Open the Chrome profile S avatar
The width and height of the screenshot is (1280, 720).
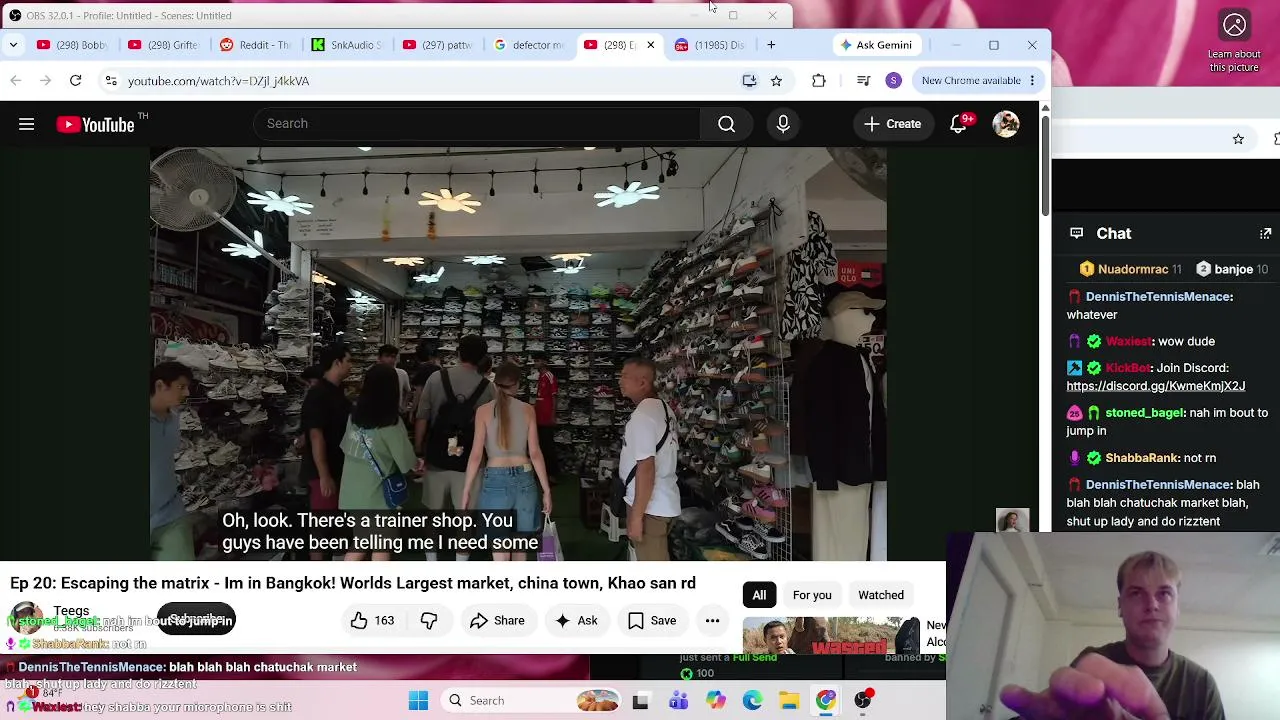point(893,80)
